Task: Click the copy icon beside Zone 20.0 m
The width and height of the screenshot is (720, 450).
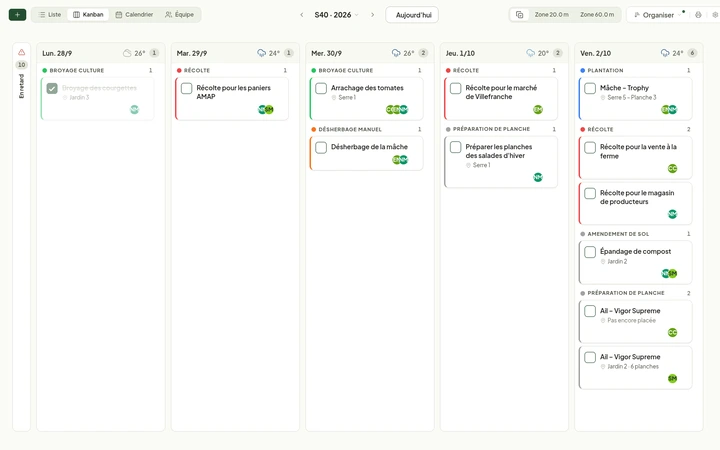Action: coord(519,15)
